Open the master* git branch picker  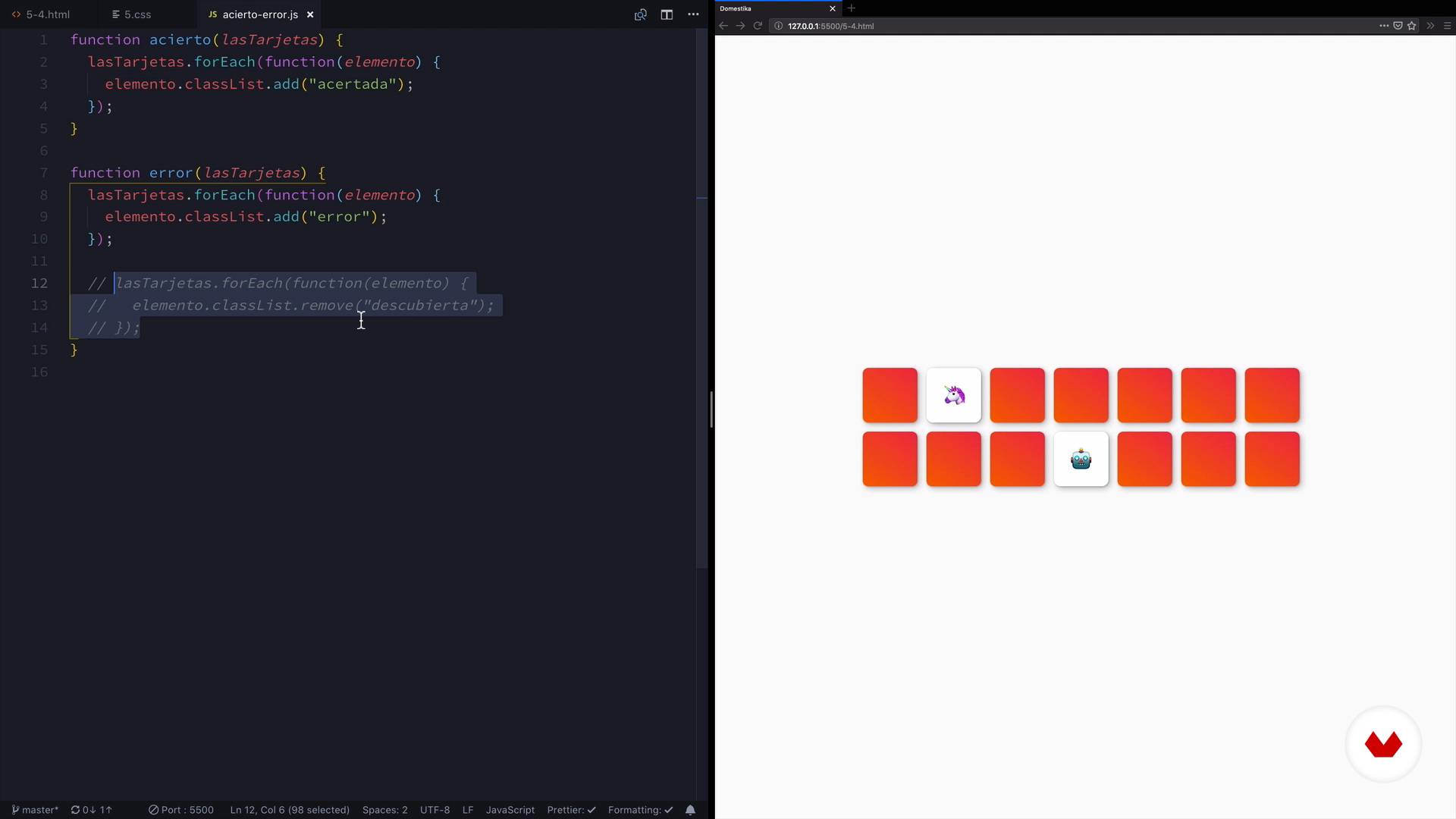(x=35, y=810)
